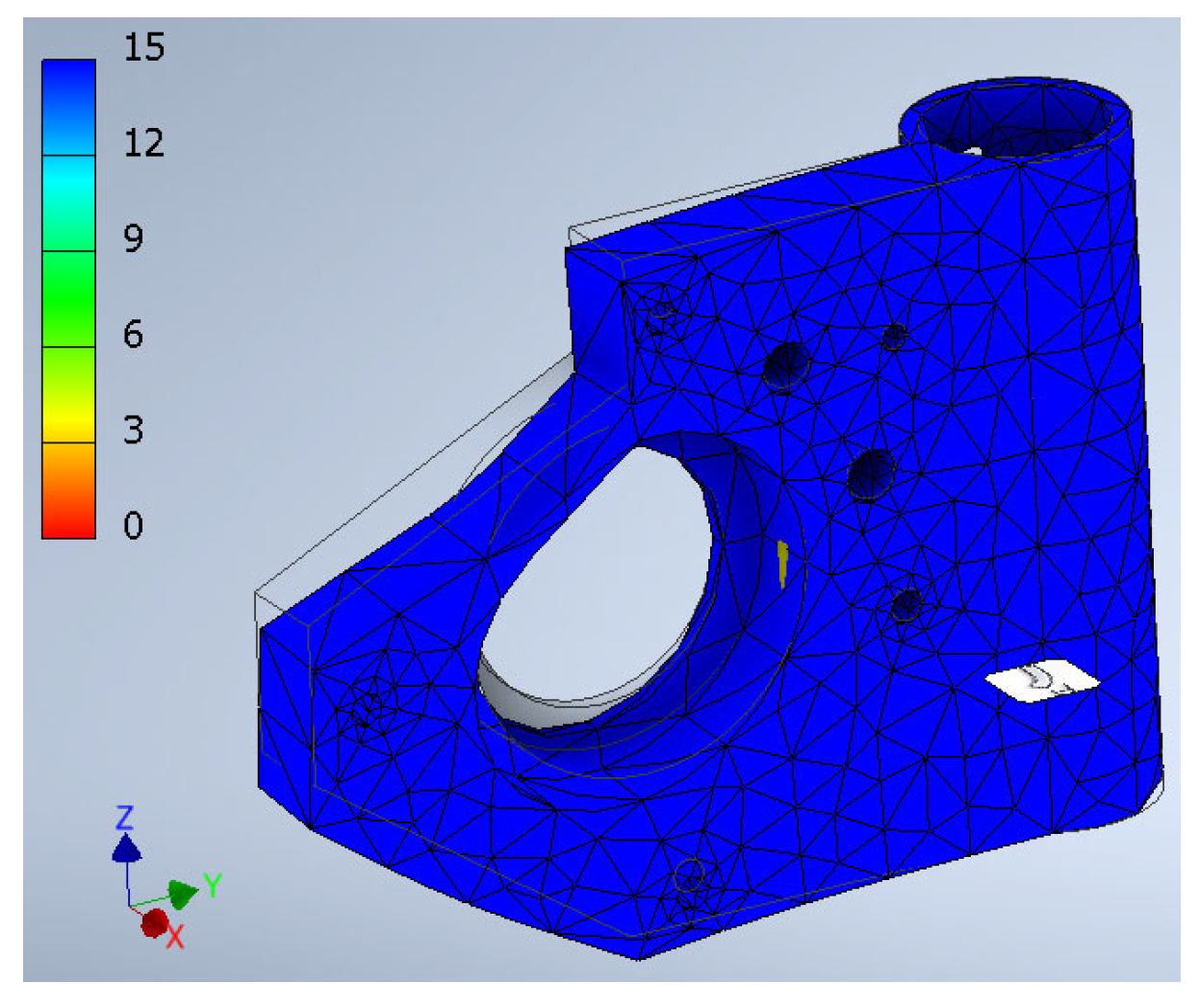
Task: Click the blue Z axis arrow
Action: 127,849
